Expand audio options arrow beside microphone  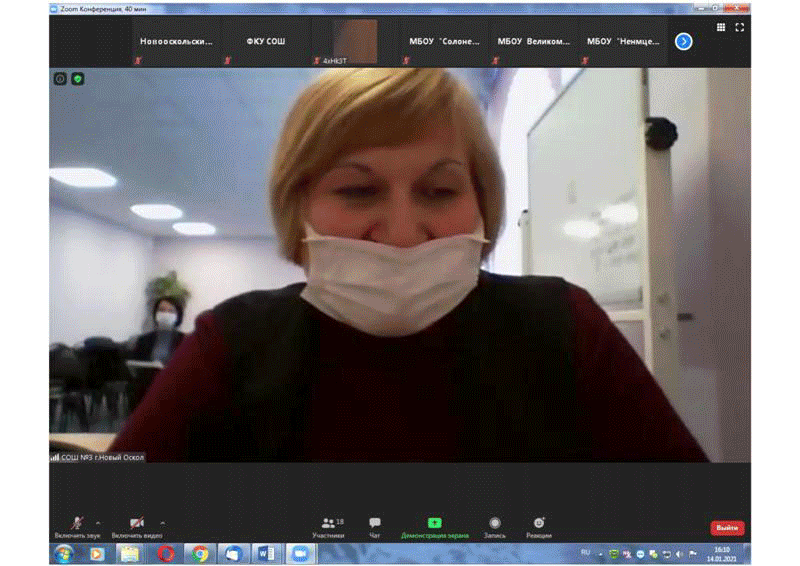[x=98, y=522]
